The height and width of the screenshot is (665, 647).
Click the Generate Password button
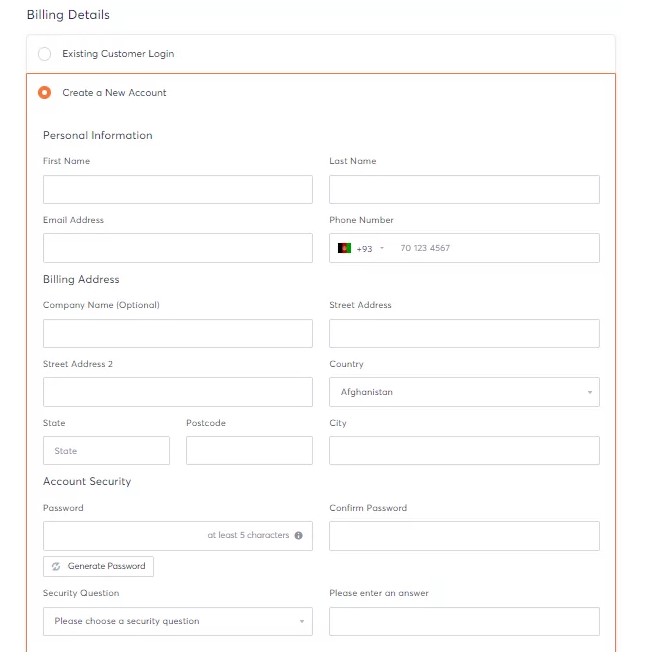[x=98, y=567]
